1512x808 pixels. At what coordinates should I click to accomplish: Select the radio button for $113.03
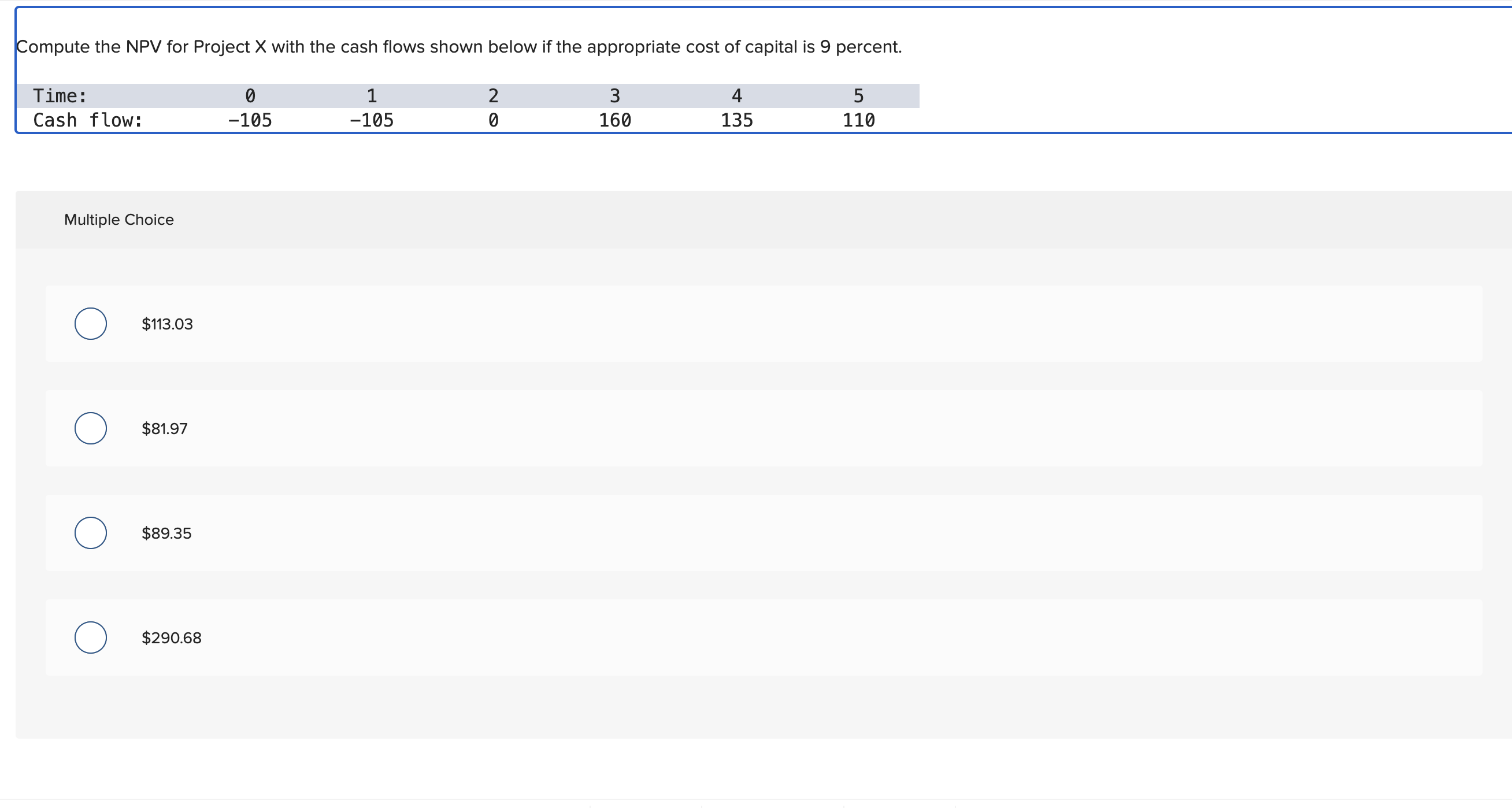point(90,323)
